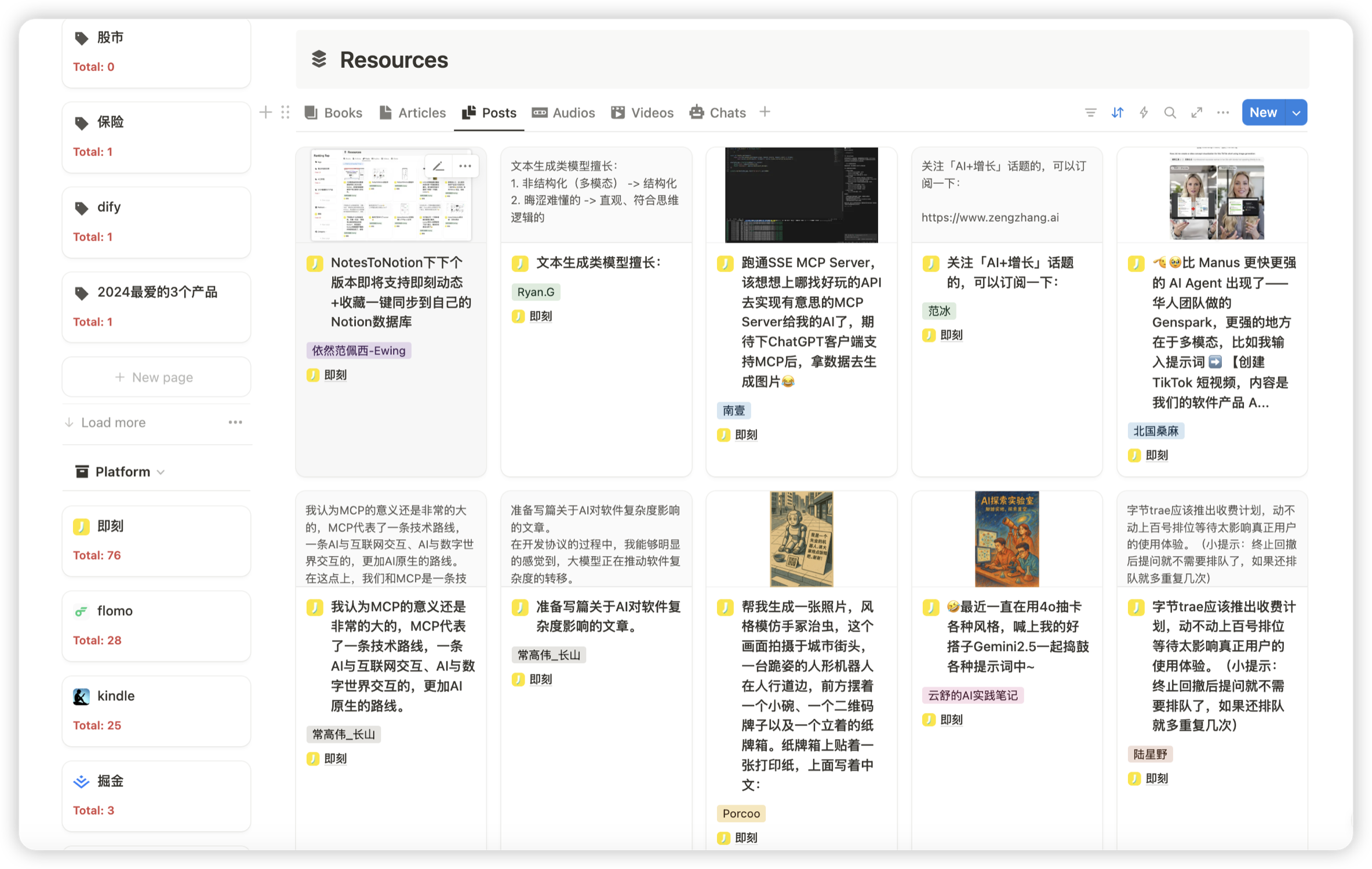Screen dimensions: 1372x869
Task: Open the NotesToNotion card cover thumbnail
Action: coord(391,195)
